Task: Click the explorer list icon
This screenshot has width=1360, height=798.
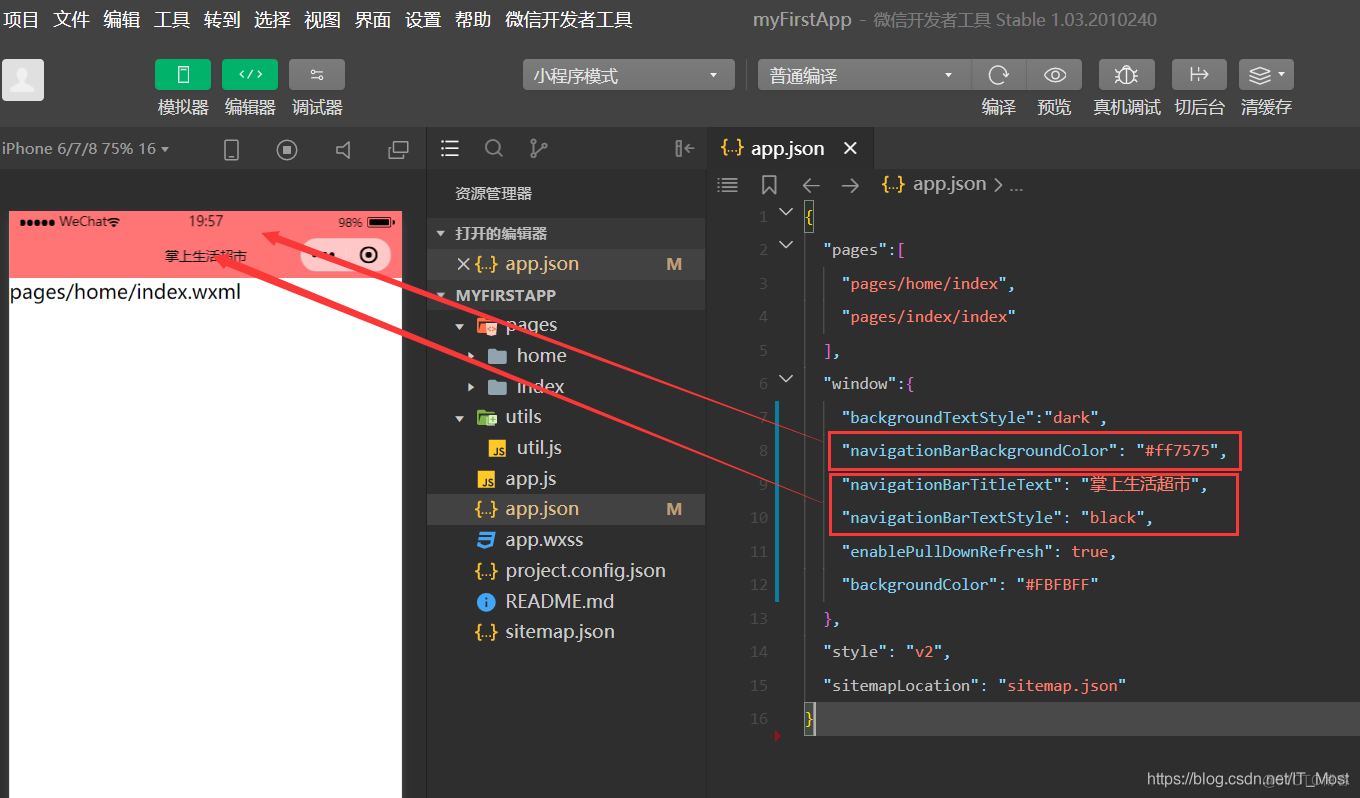Action: pos(450,149)
